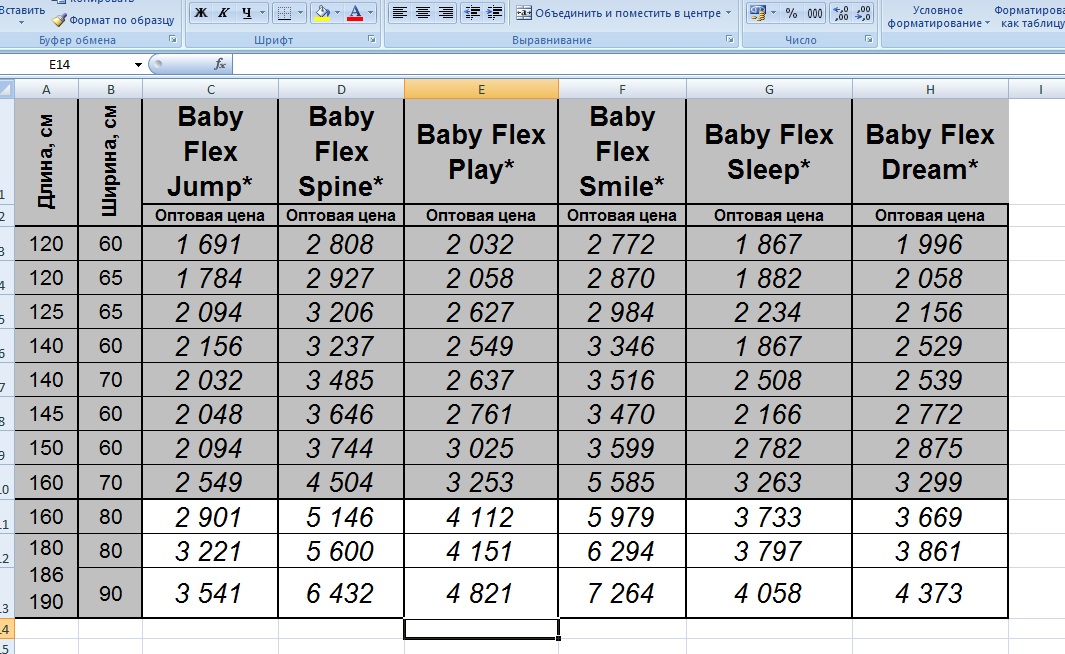1065x654 pixels.
Task: Click the merge cells icon
Action: point(524,13)
